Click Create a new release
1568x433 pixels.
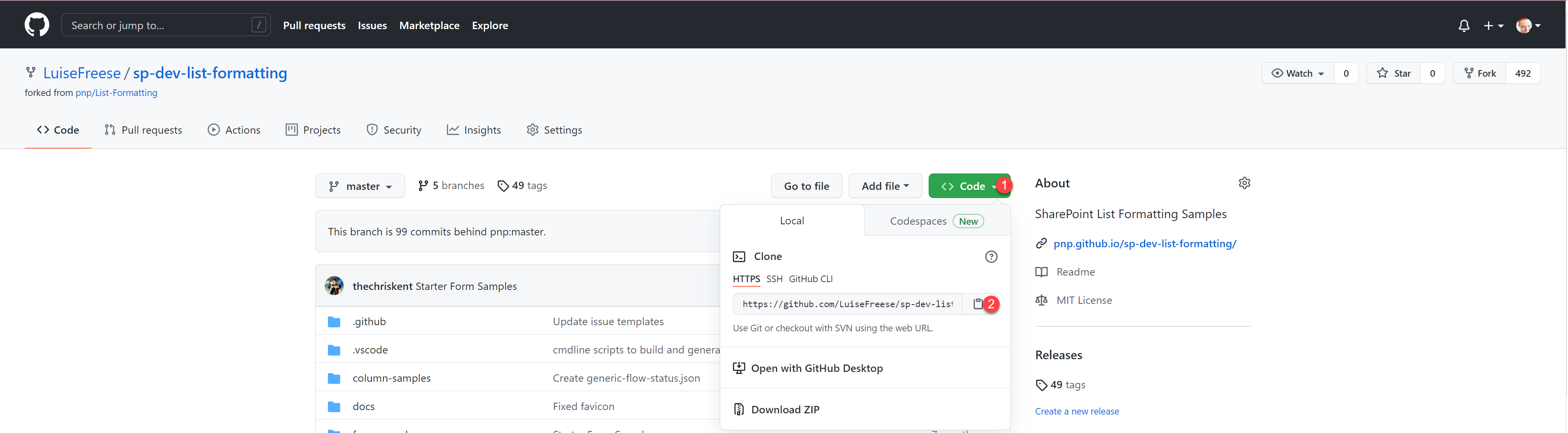[x=1077, y=412]
